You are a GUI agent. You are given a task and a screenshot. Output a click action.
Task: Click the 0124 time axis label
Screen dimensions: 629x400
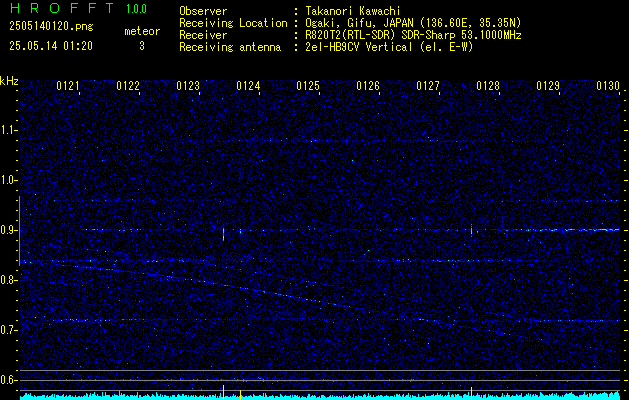[x=248, y=86]
